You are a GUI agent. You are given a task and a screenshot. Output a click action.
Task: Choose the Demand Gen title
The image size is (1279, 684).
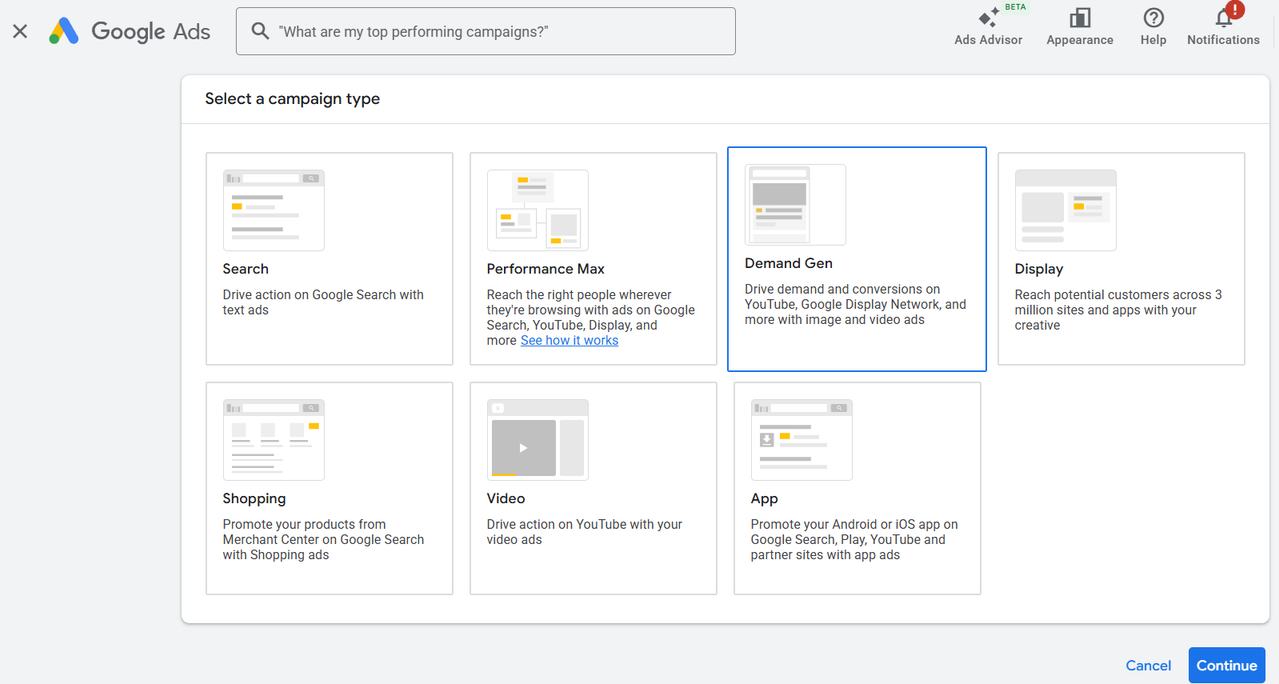point(789,263)
